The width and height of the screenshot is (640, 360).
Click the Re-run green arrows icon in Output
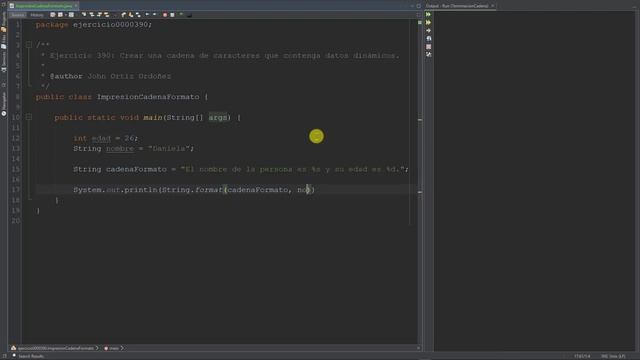tap(429, 14)
